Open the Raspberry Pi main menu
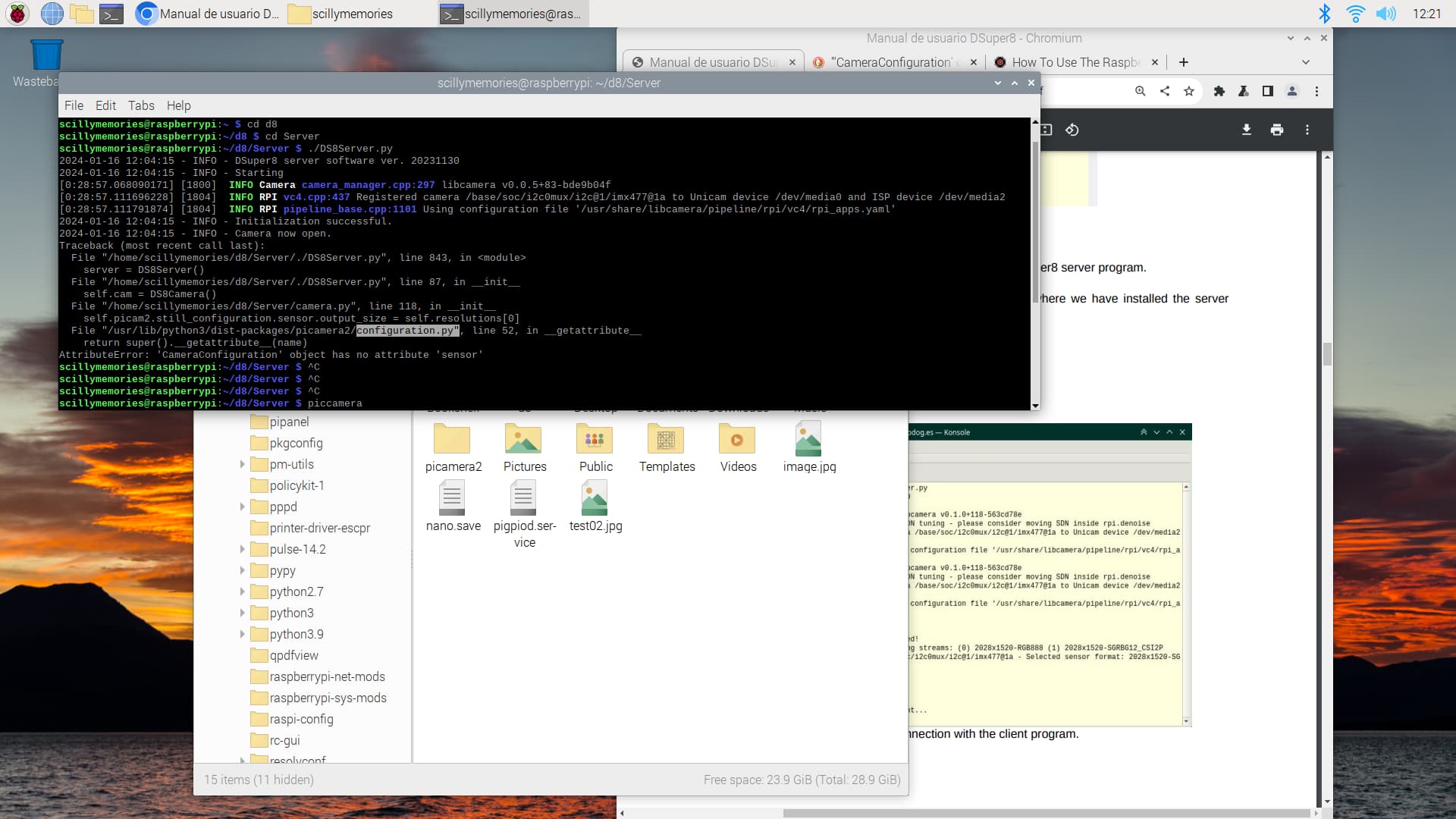The image size is (1456, 819). (x=17, y=13)
